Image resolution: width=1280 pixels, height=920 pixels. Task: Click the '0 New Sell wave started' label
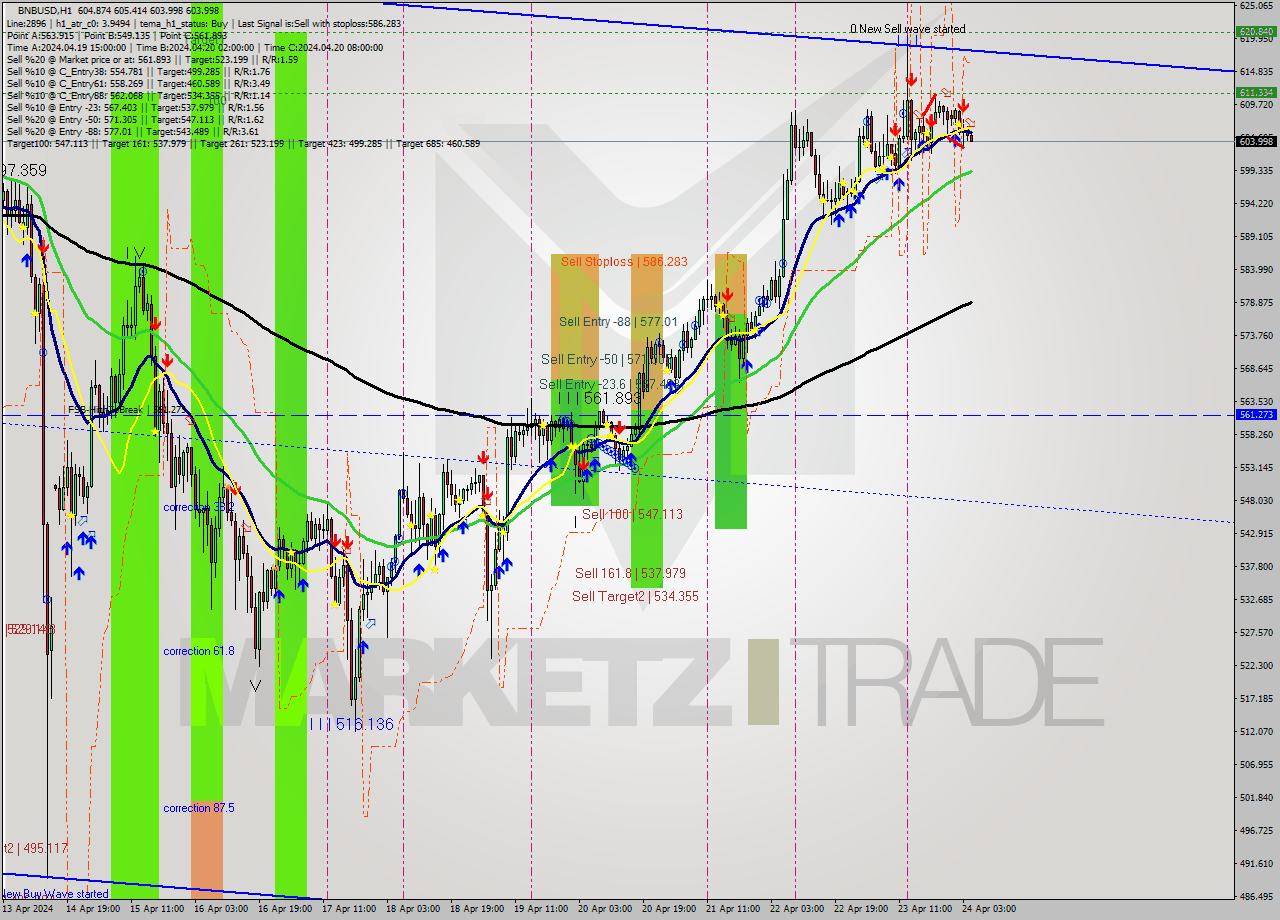tap(908, 29)
